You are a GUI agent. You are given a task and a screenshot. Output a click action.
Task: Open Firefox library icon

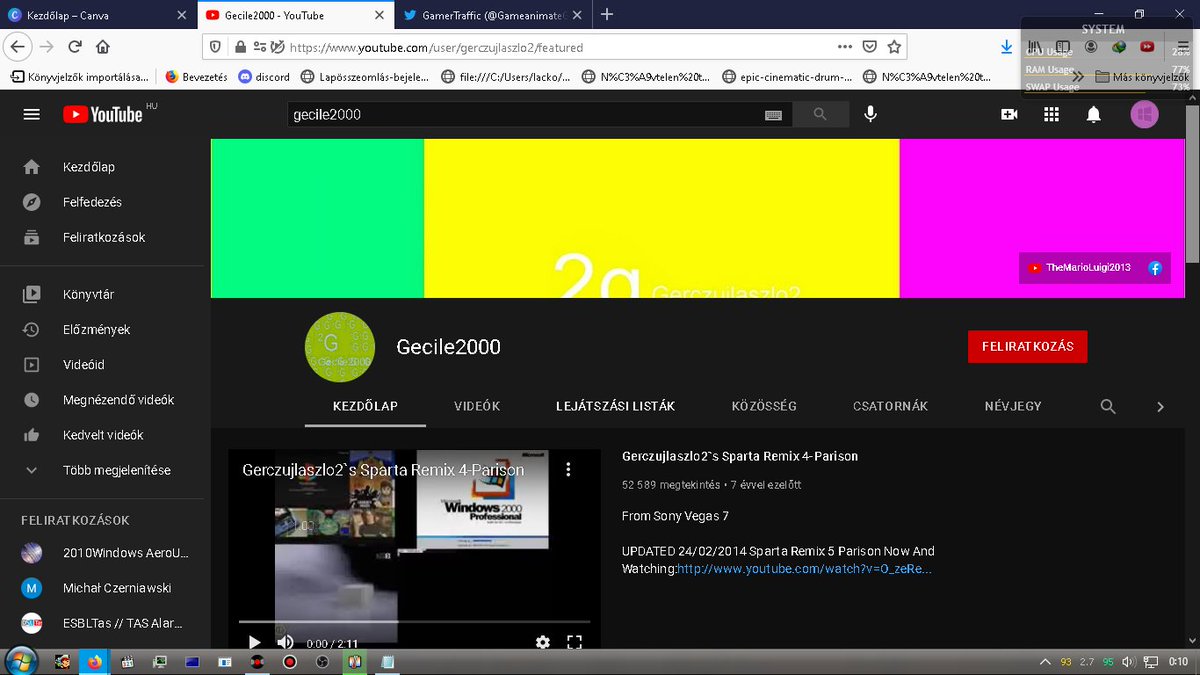pos(1036,47)
